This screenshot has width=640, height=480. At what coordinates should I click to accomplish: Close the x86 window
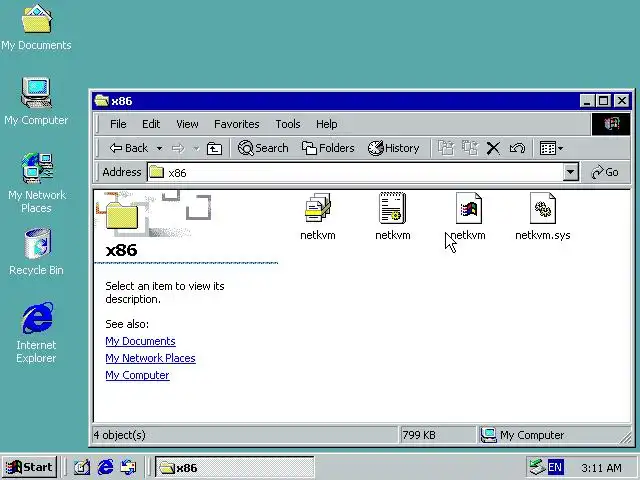click(622, 101)
